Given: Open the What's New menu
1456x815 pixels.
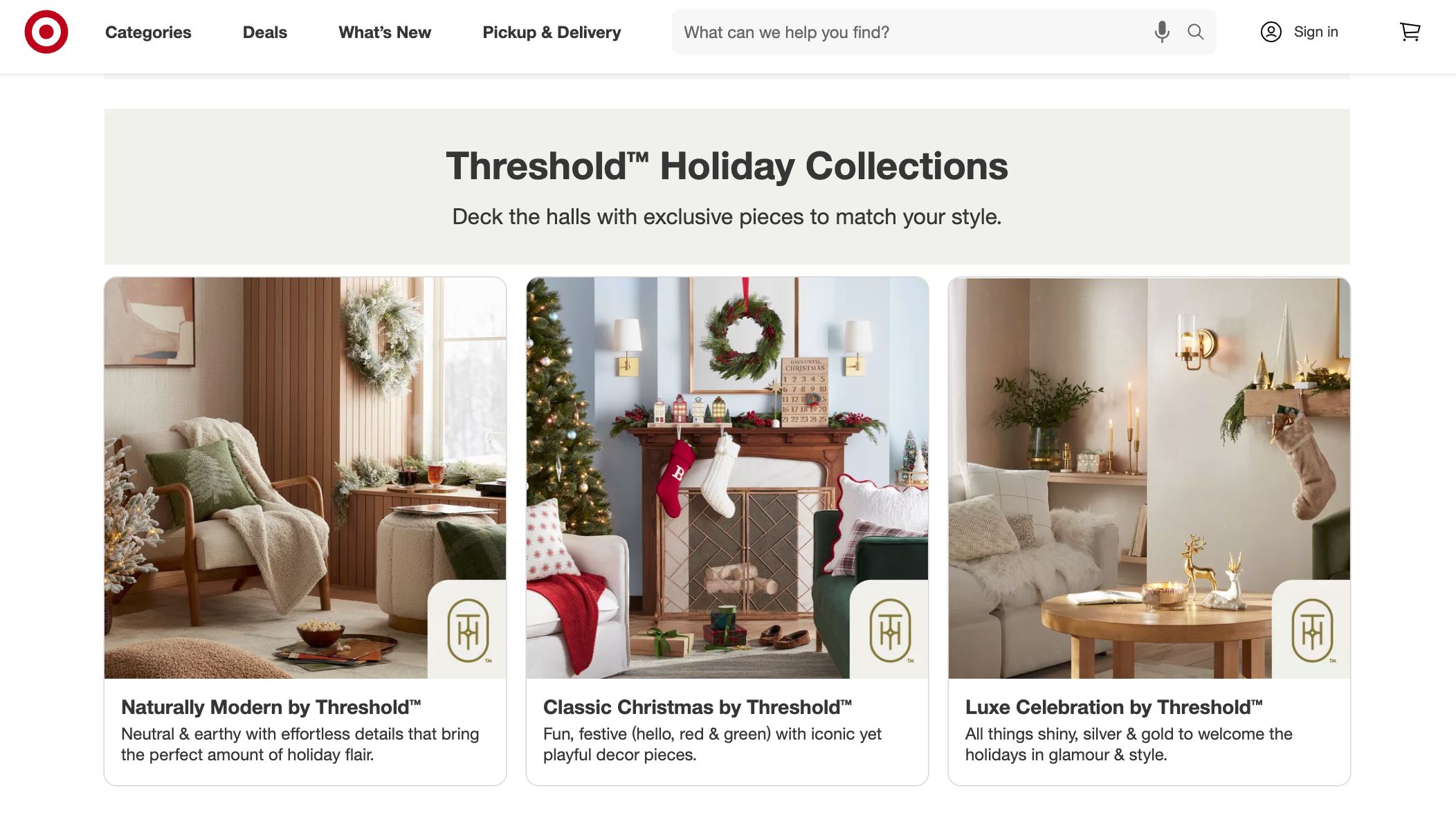Looking at the screenshot, I should coord(385,33).
